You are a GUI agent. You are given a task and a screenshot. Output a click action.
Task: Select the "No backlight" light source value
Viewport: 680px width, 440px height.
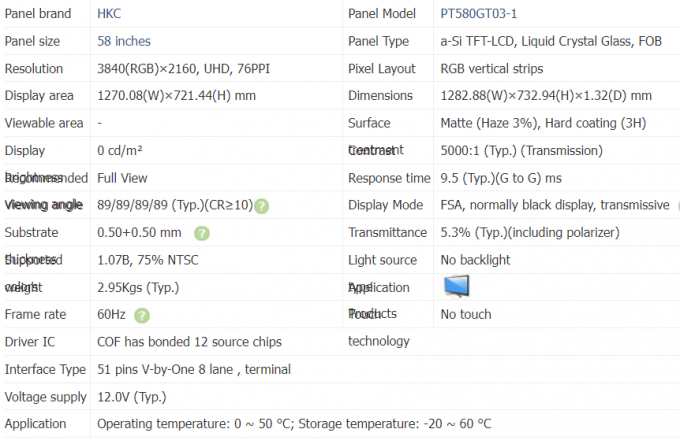pyautogui.click(x=478, y=260)
